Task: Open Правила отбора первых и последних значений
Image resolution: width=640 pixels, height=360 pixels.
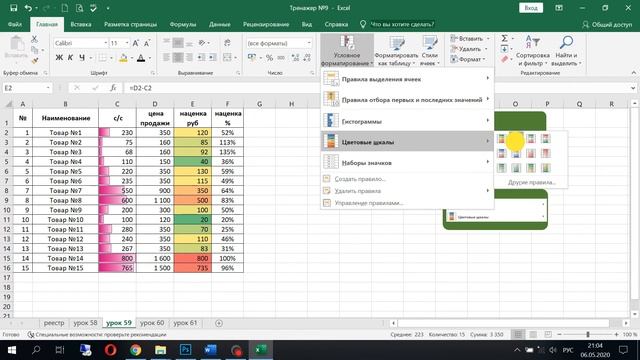Action: [x=407, y=99]
